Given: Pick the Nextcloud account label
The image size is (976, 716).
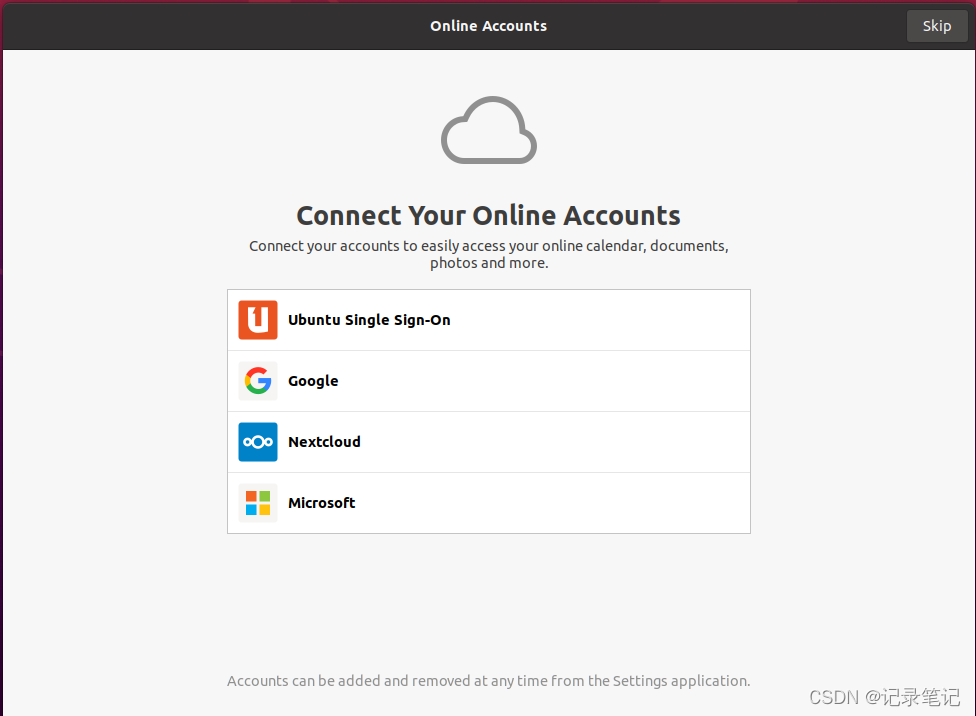Looking at the screenshot, I should coord(324,442).
